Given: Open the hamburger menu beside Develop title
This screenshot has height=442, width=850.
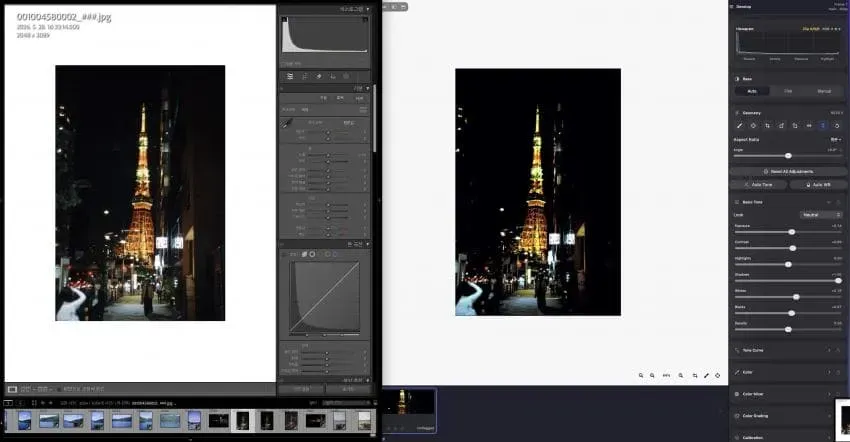Looking at the screenshot, I should 732,7.
